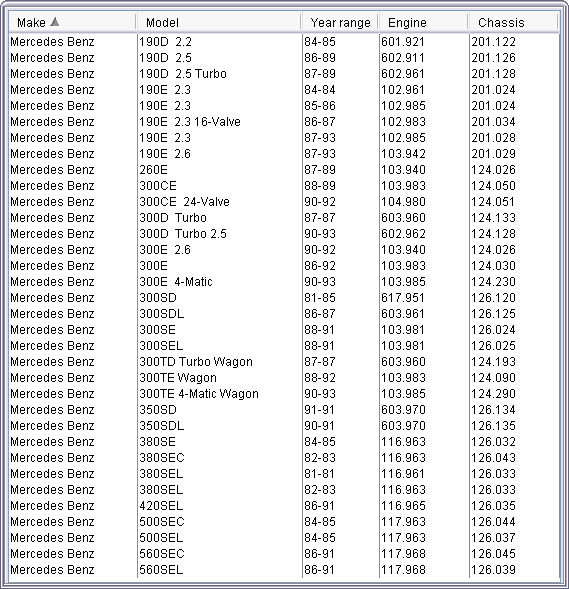Click chassis value 126.045
Screen dimensions: 569x589
click(494, 554)
